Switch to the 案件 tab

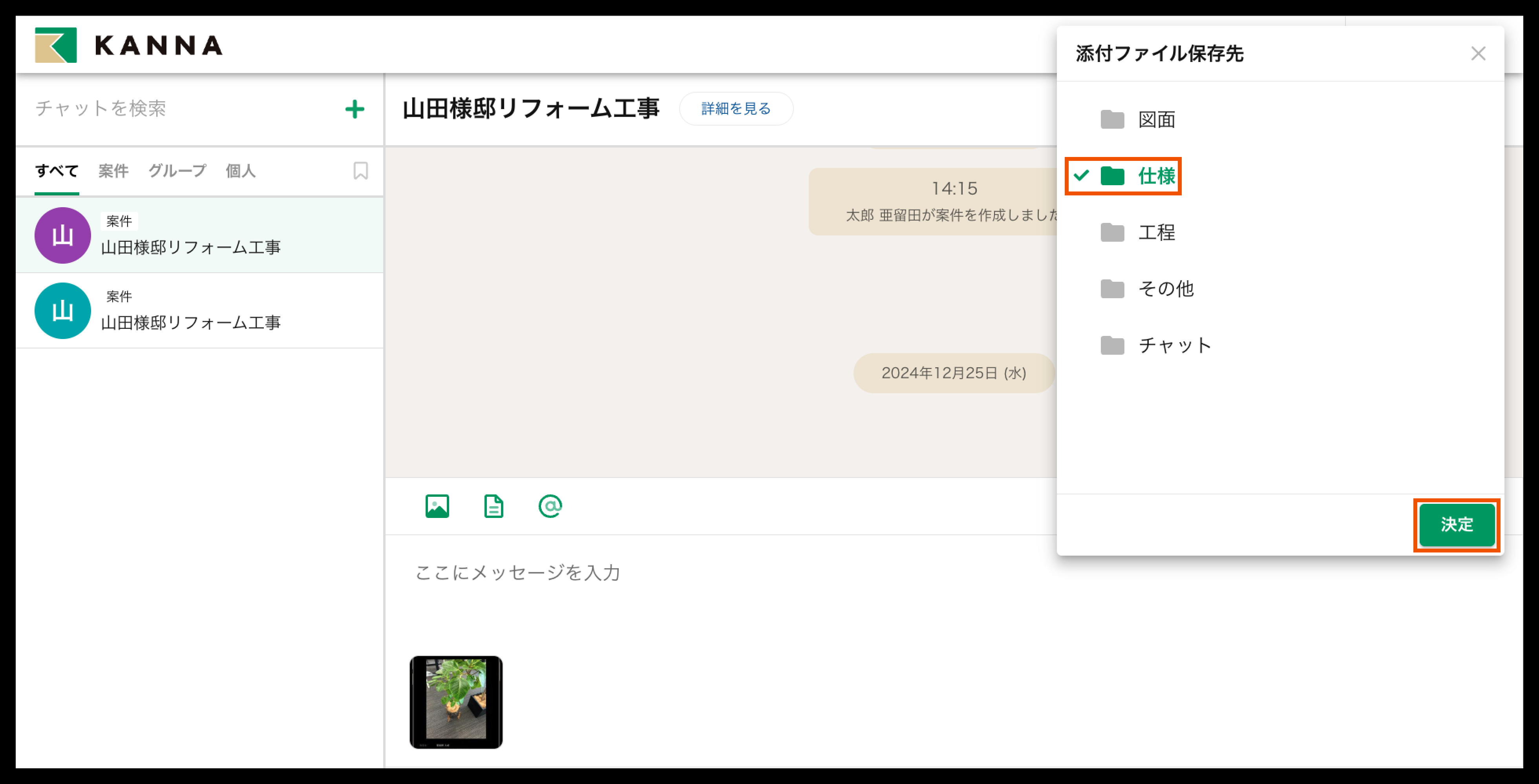(x=113, y=171)
